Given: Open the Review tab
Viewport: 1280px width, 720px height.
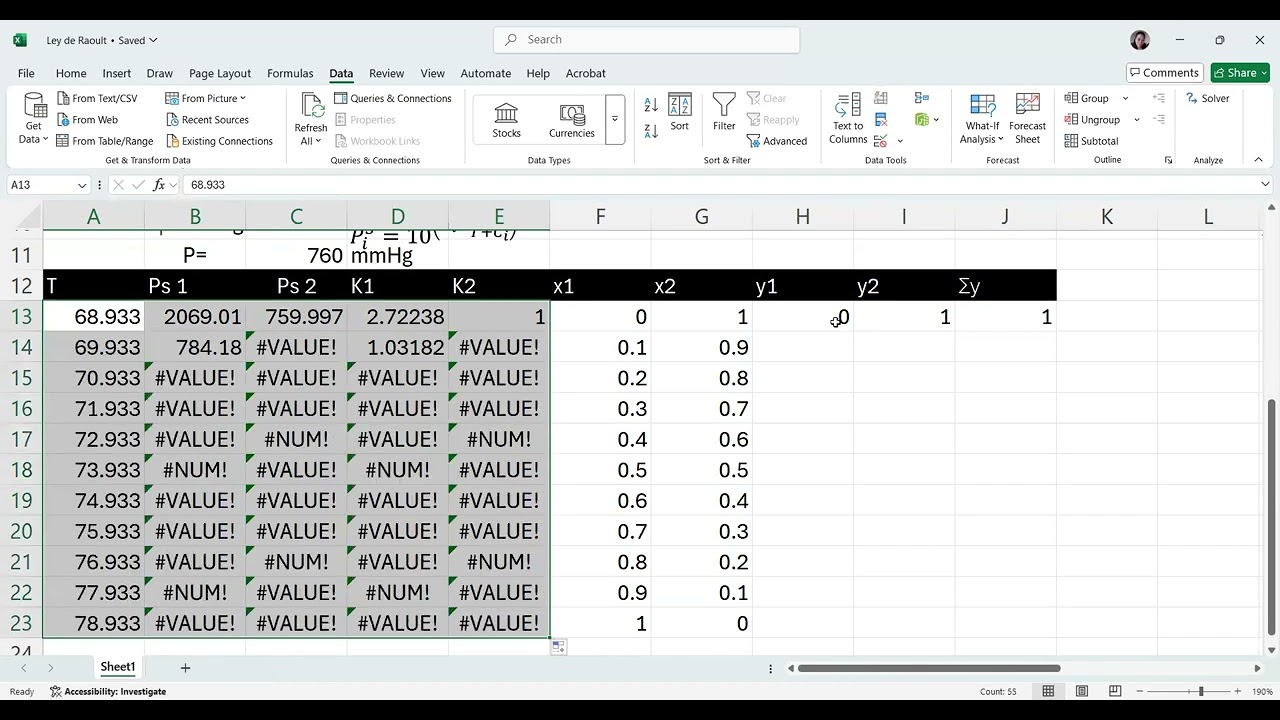Looking at the screenshot, I should [x=386, y=73].
